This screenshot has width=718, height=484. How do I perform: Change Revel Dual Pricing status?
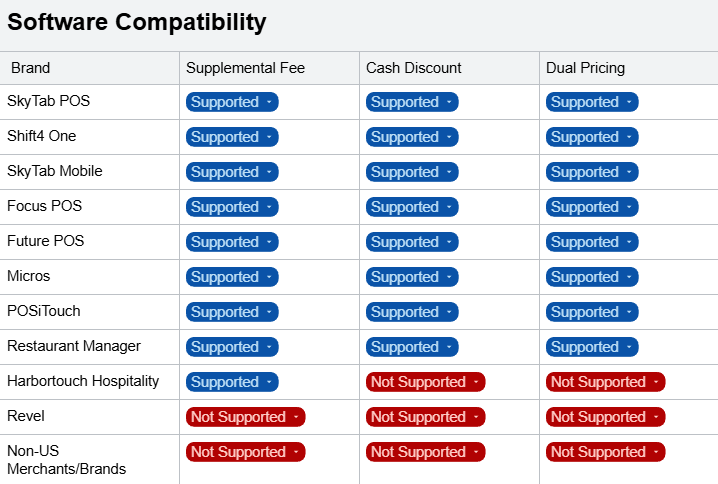605,417
